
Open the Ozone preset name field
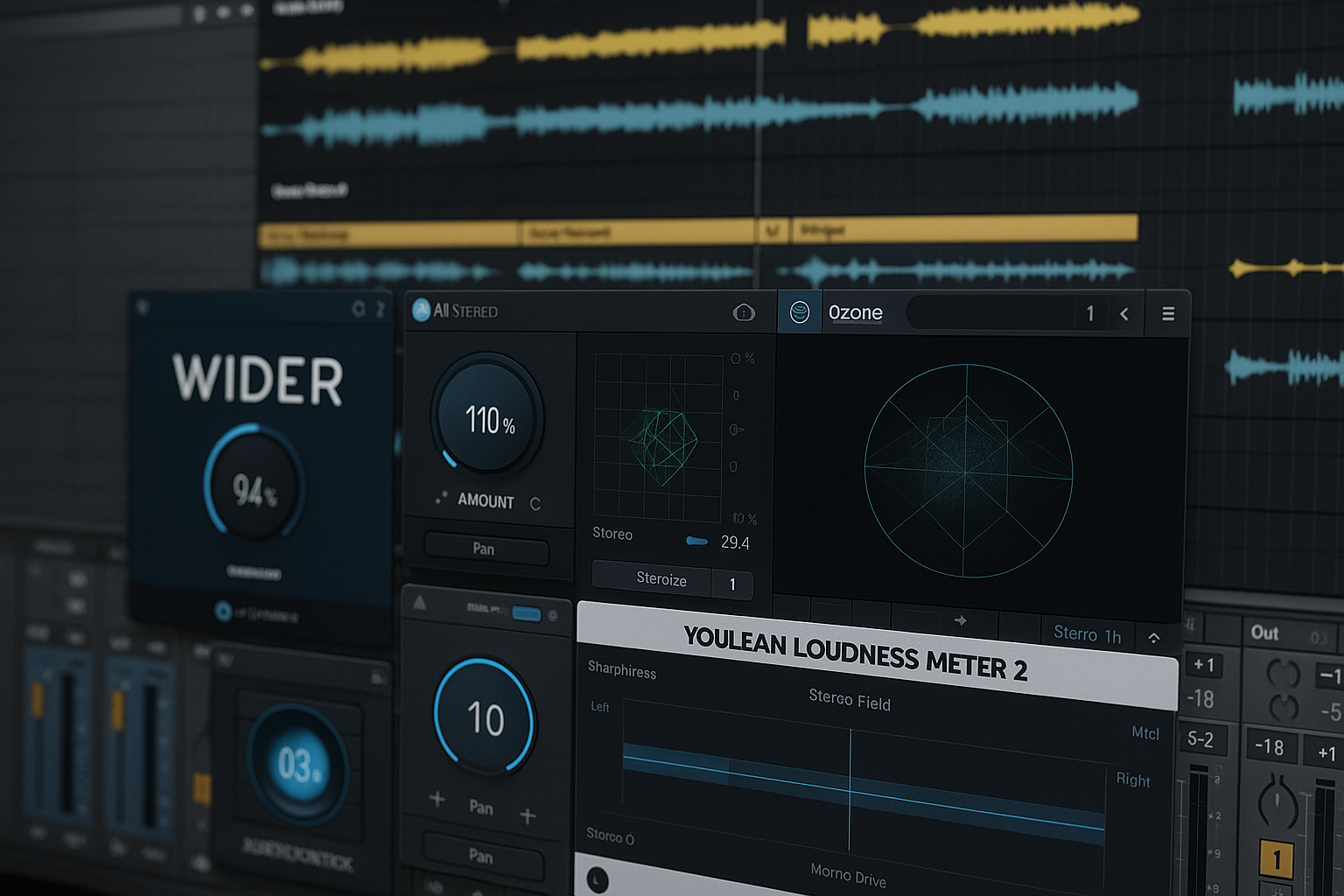[989, 313]
